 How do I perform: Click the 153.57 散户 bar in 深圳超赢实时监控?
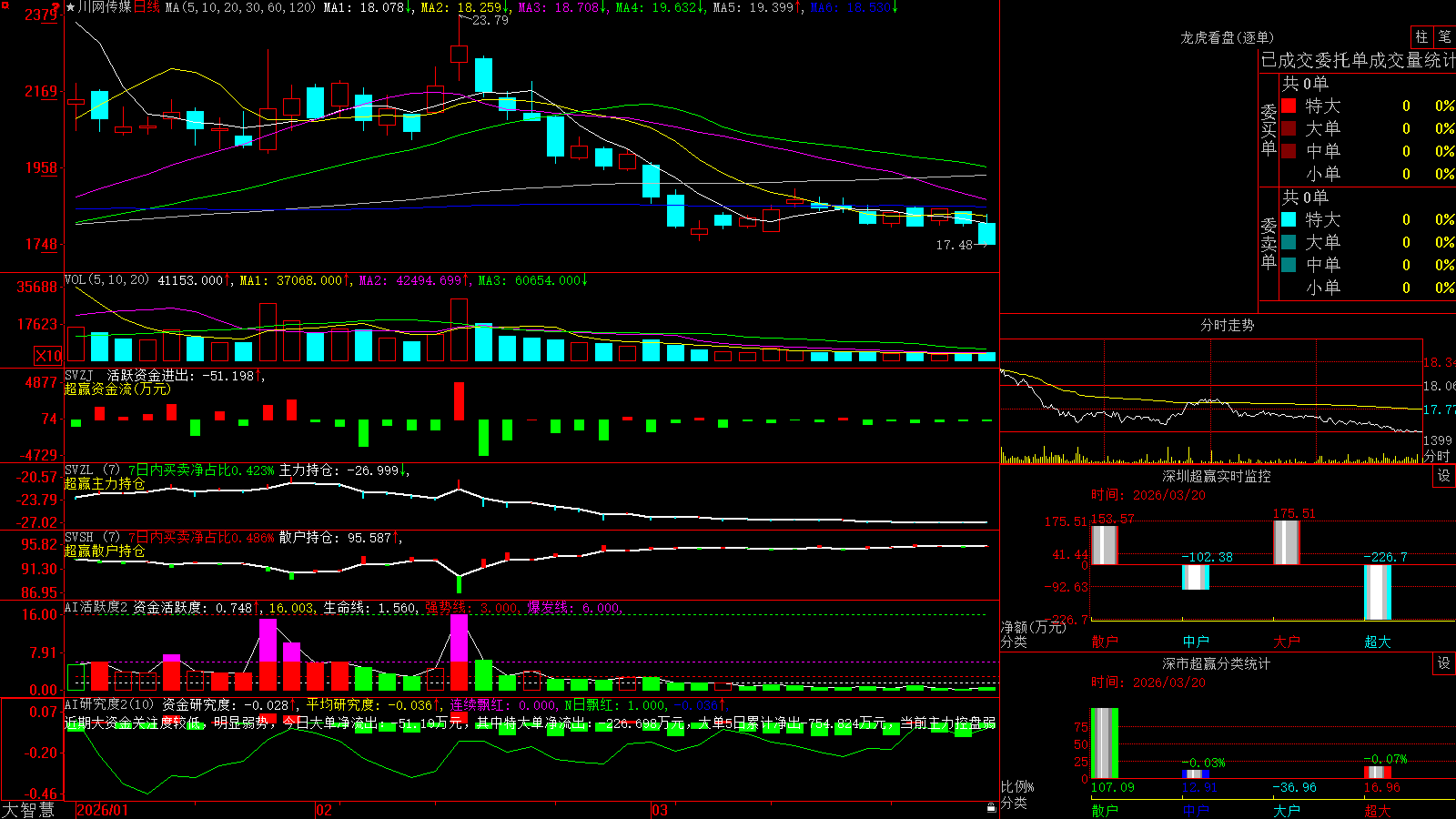pos(1104,545)
